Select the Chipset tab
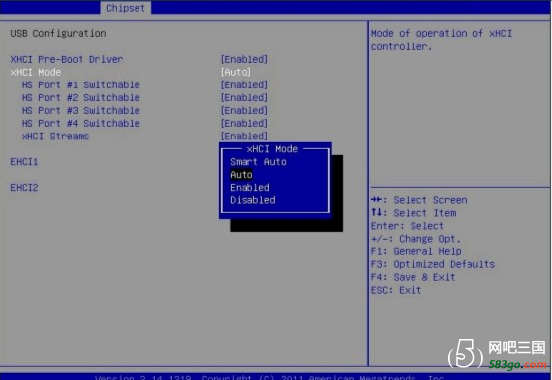This screenshot has height=380, width=552. point(125,8)
